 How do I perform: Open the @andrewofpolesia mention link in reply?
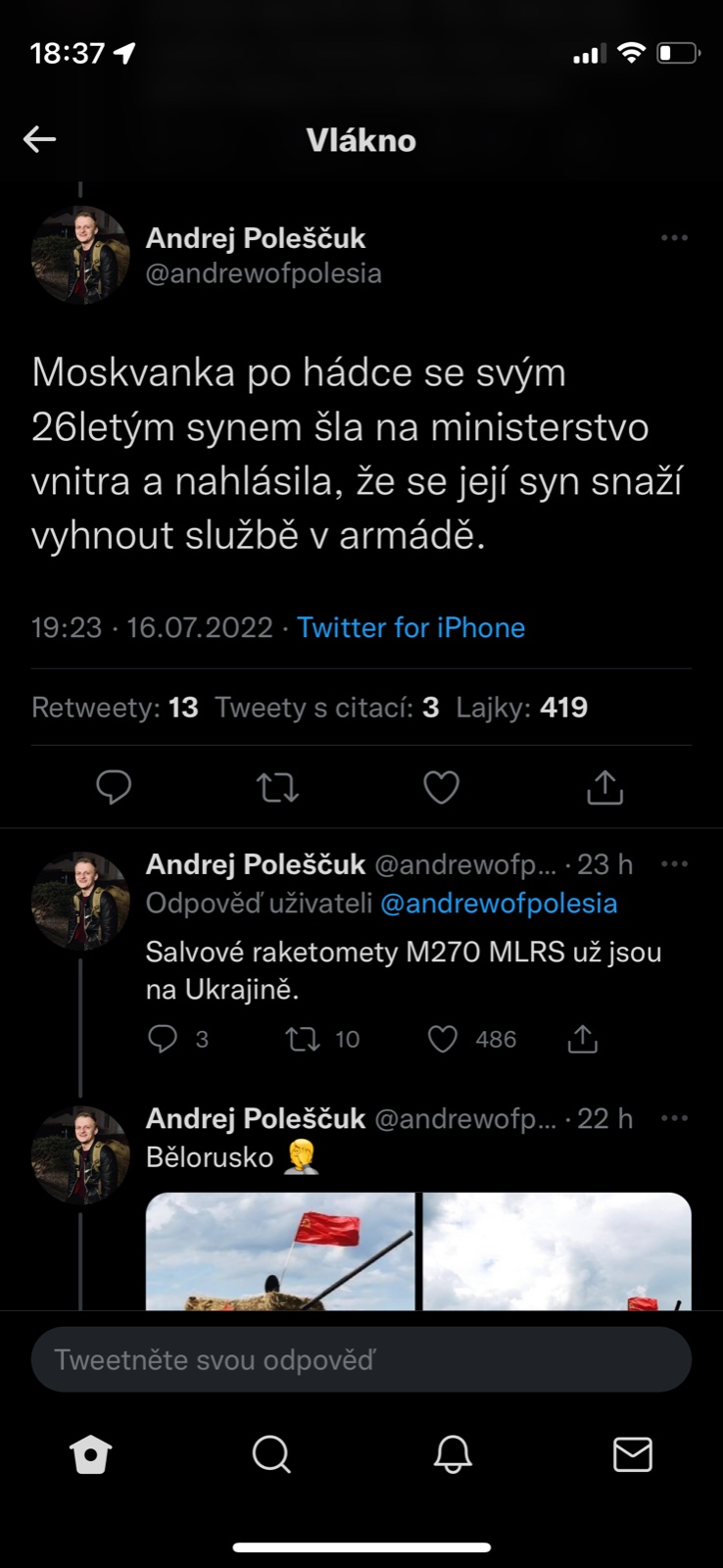(499, 904)
